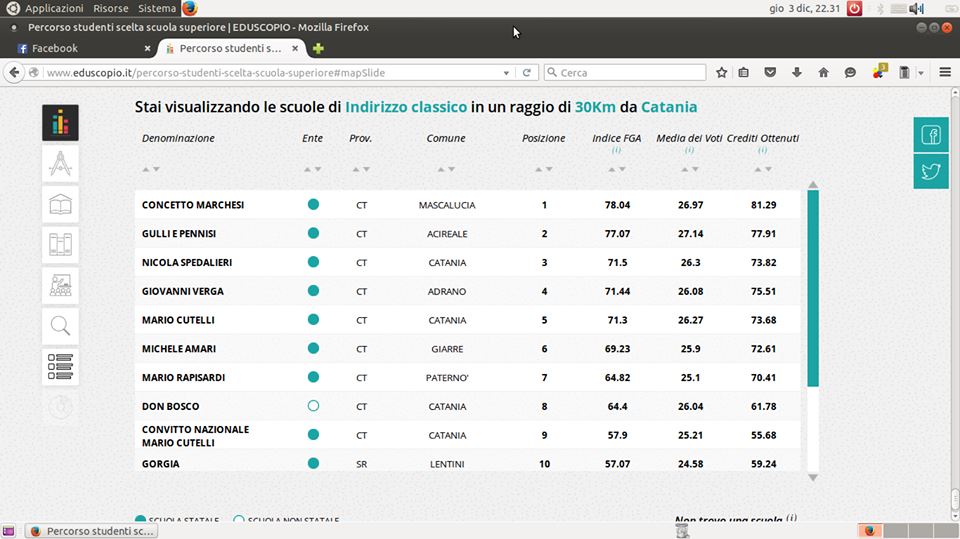Viewport: 960px width, 539px height.
Task: Share page via Twitter bird button
Action: 931,171
